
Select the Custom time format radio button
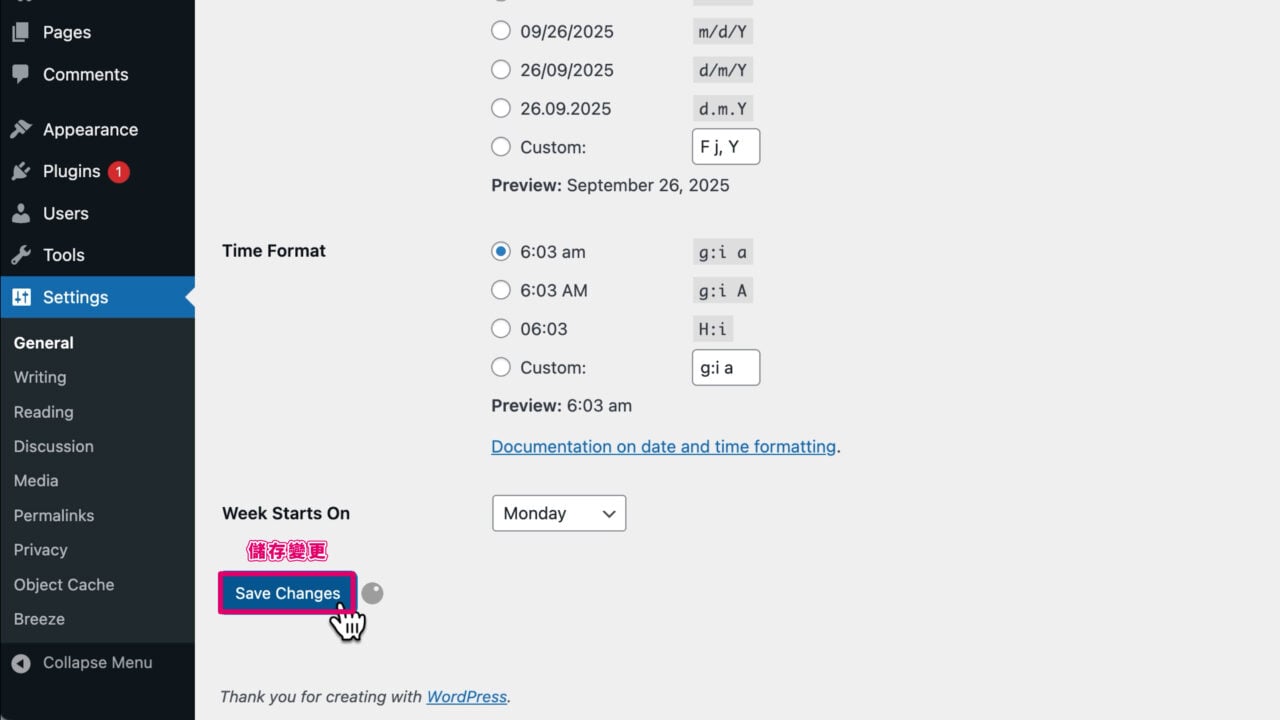pyautogui.click(x=501, y=367)
